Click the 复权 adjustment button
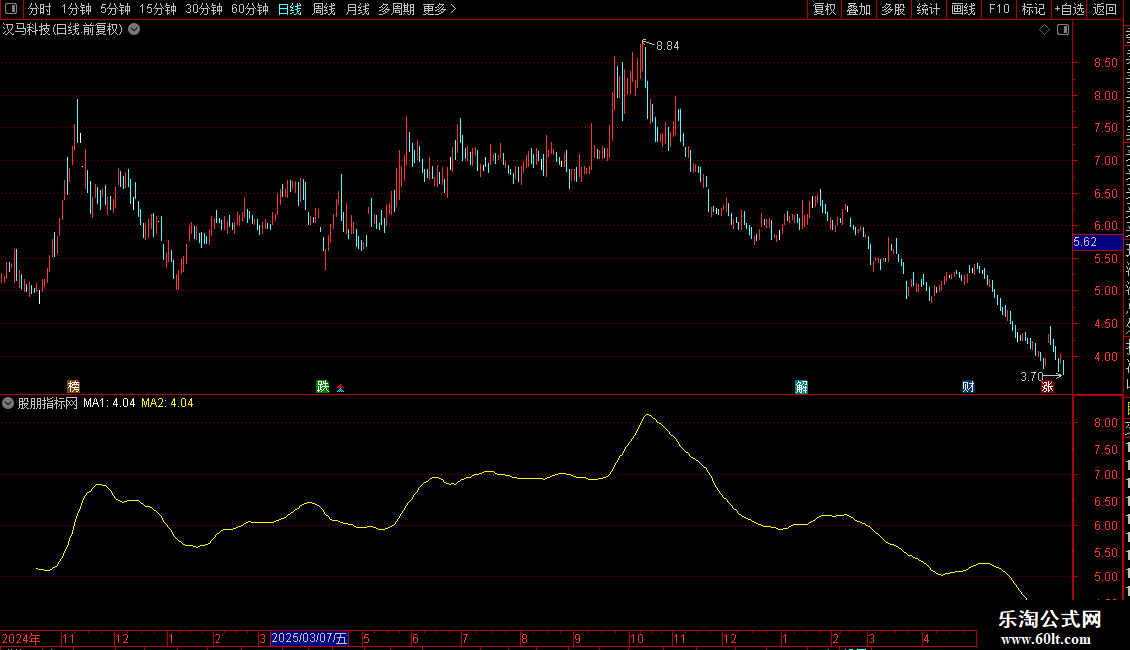This screenshot has height=650, width=1130. point(824,9)
